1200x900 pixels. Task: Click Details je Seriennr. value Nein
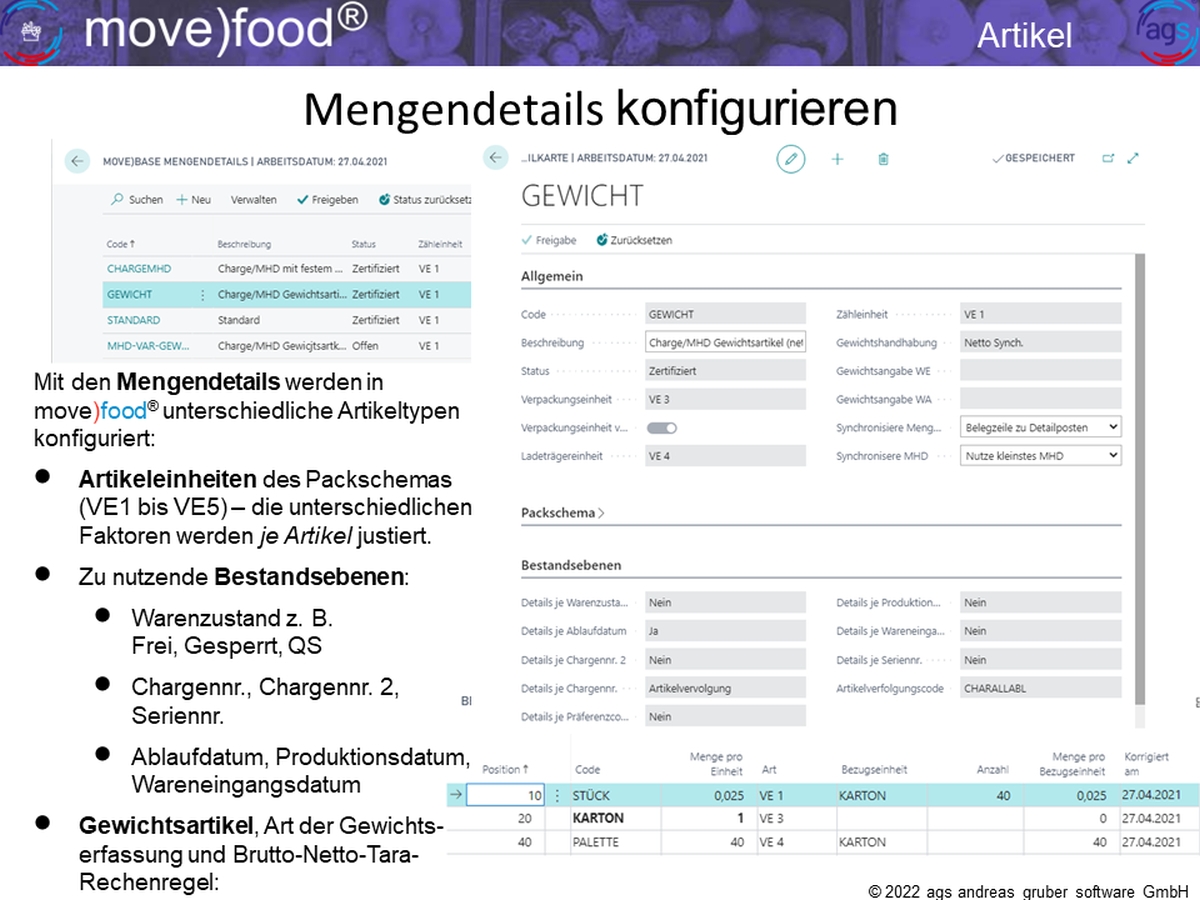pyautogui.click(x=1040, y=659)
